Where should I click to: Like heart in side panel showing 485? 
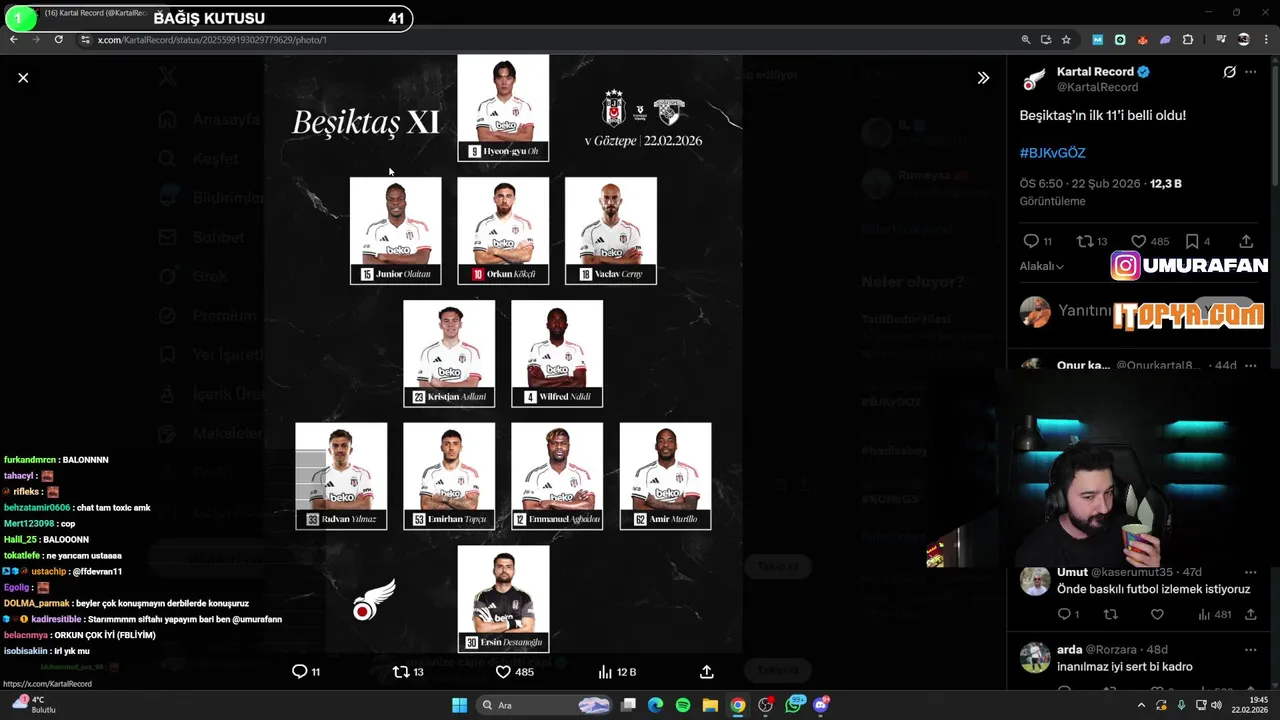1138,241
